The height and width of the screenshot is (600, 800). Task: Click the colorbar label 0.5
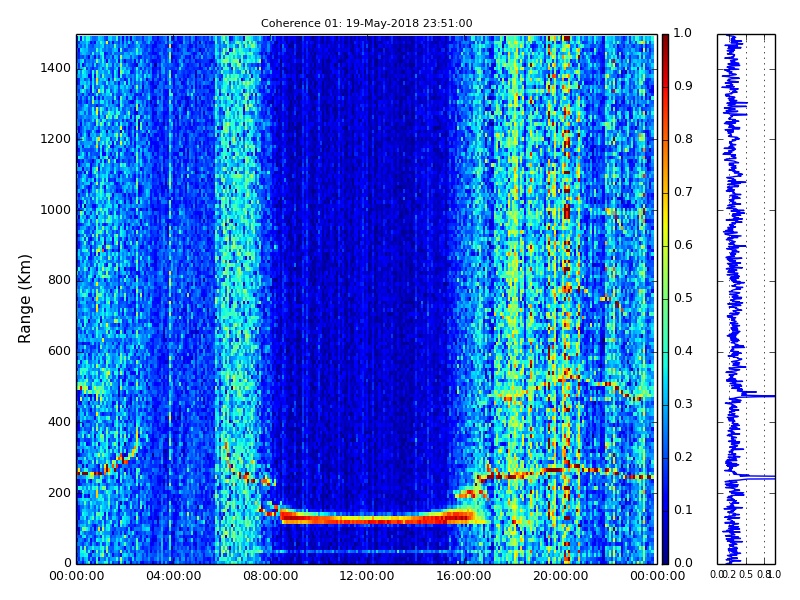[x=683, y=298]
